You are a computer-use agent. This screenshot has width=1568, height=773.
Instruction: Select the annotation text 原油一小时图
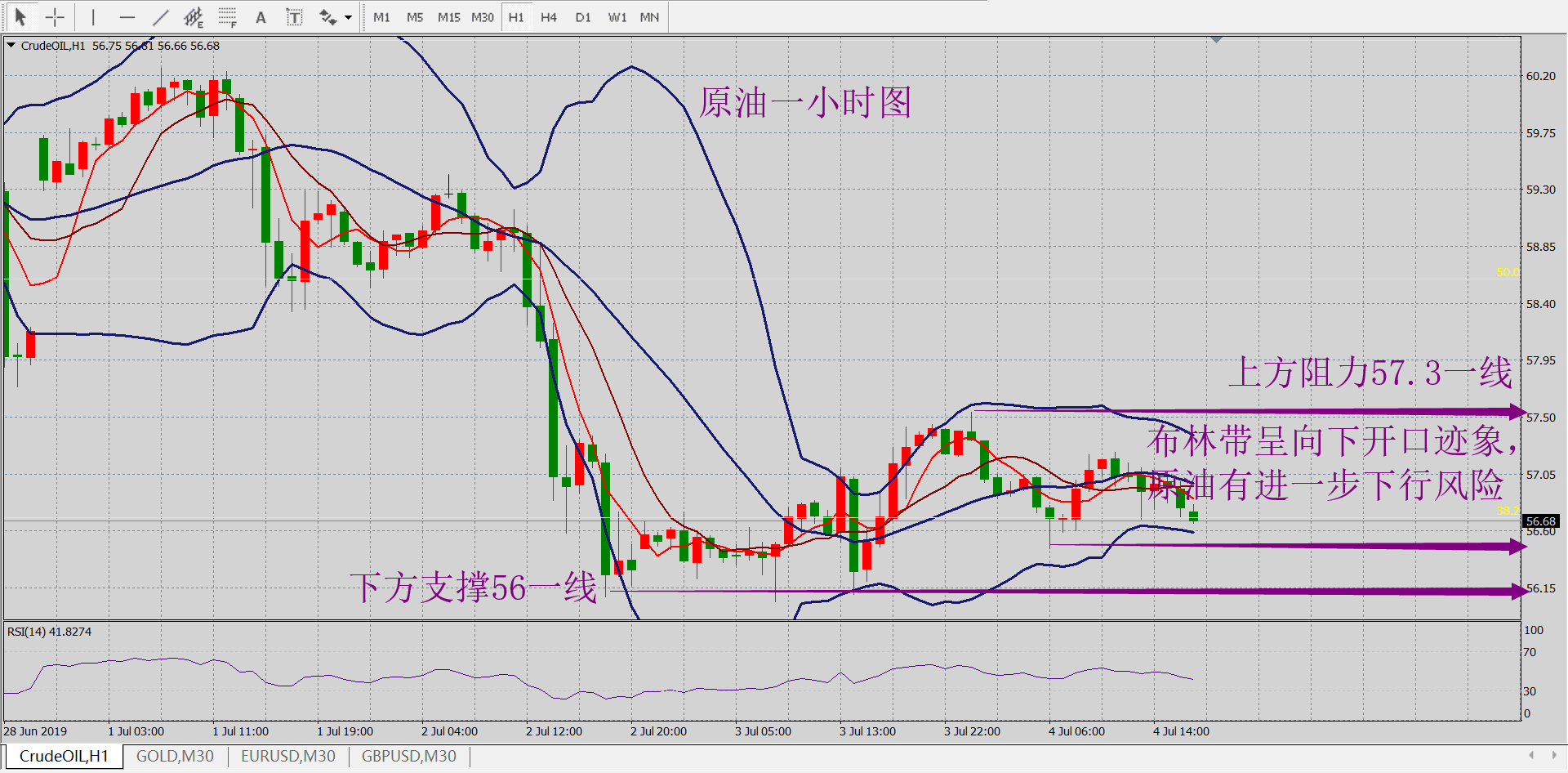(805, 103)
